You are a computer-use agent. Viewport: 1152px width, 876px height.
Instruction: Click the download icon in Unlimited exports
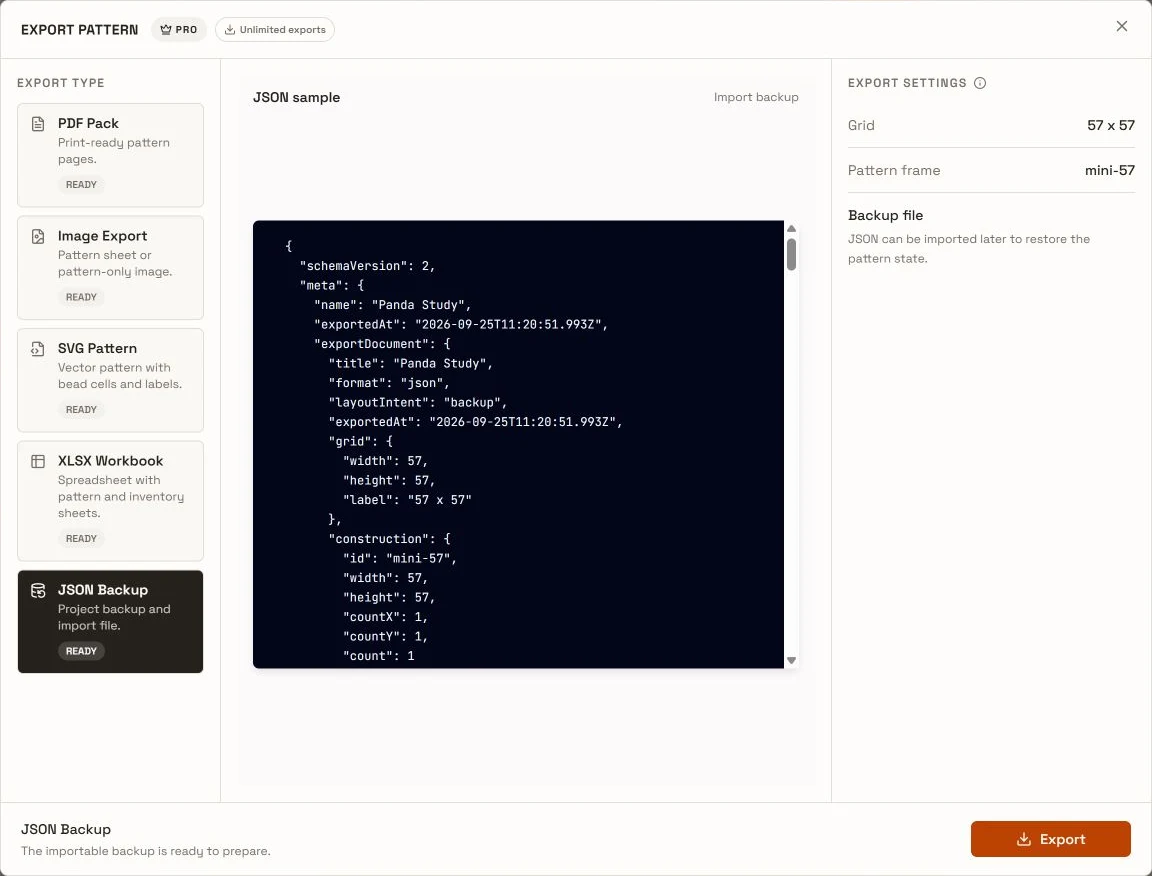click(x=230, y=29)
